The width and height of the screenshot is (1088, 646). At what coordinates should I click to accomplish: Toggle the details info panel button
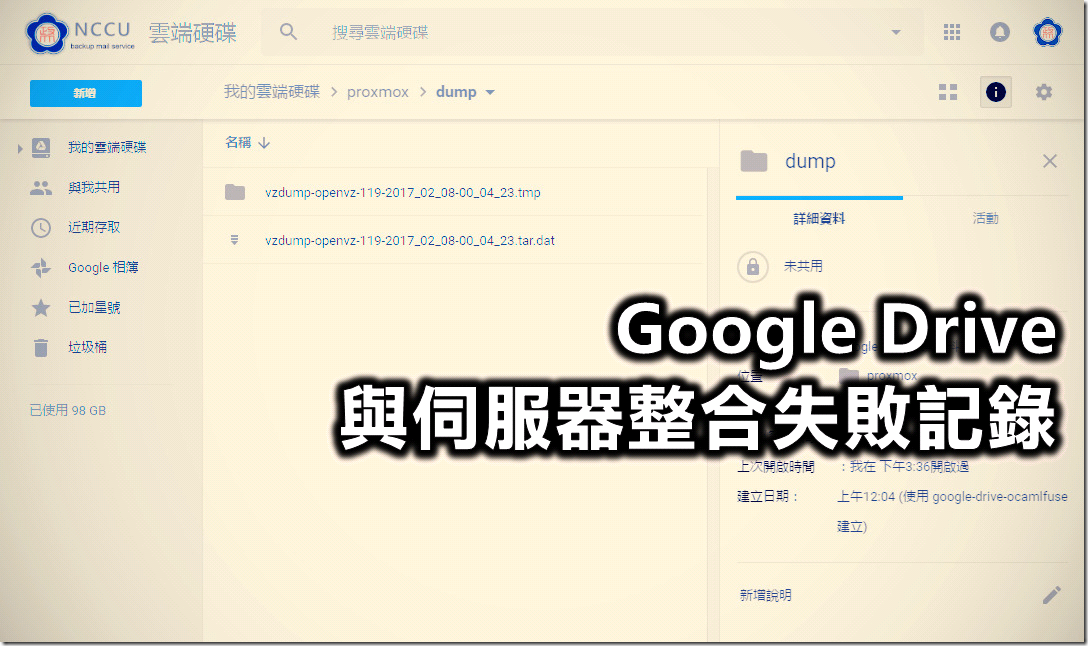[996, 92]
